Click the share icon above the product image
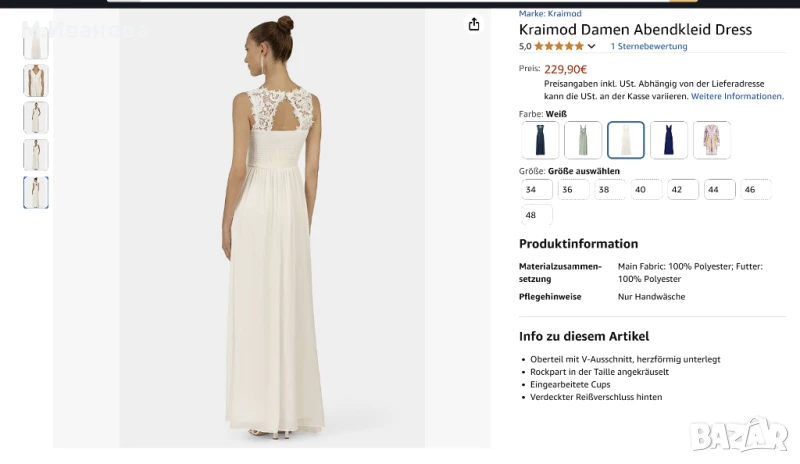The image size is (800, 464). pos(474,25)
